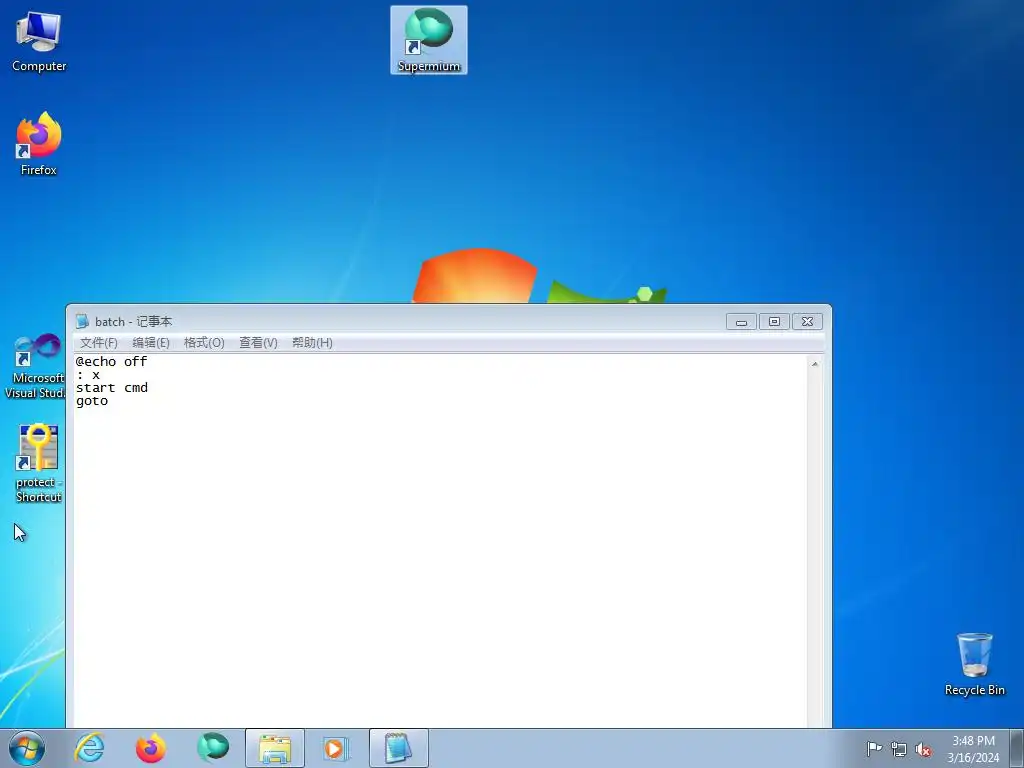1024x768 pixels.
Task: Select the Firefox desktop shortcut
Action: [39, 144]
